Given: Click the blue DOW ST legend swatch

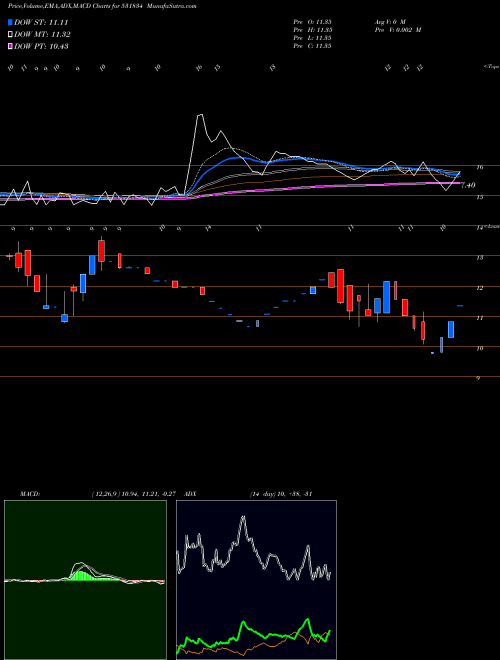Looking at the screenshot, I should [x=10, y=22].
